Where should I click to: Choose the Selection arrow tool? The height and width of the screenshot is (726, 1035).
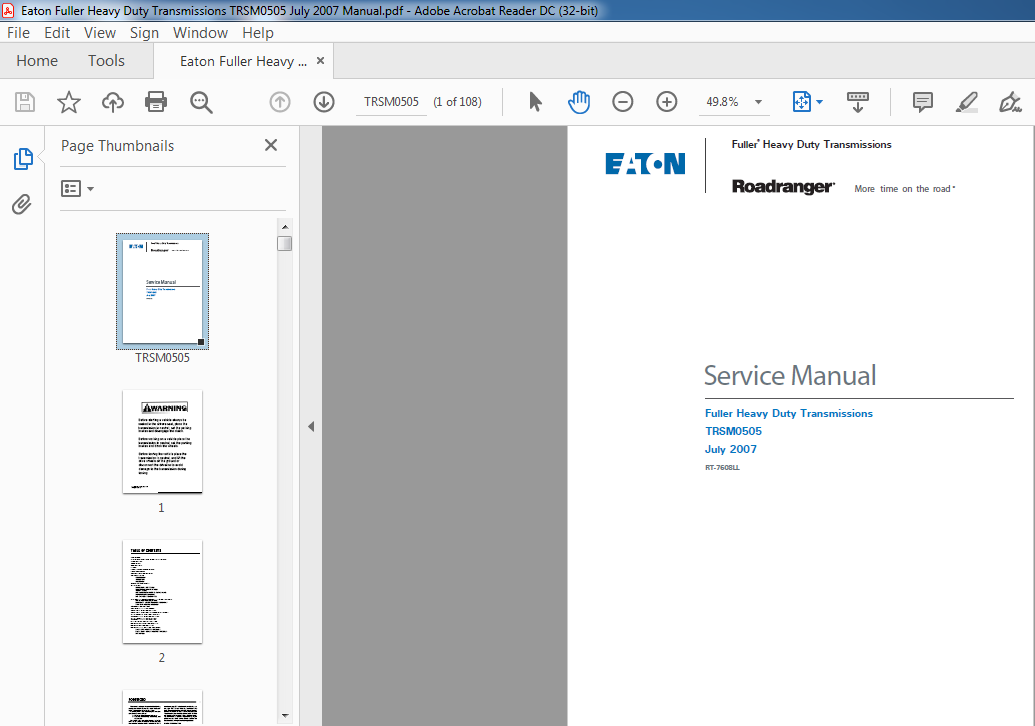pos(535,102)
